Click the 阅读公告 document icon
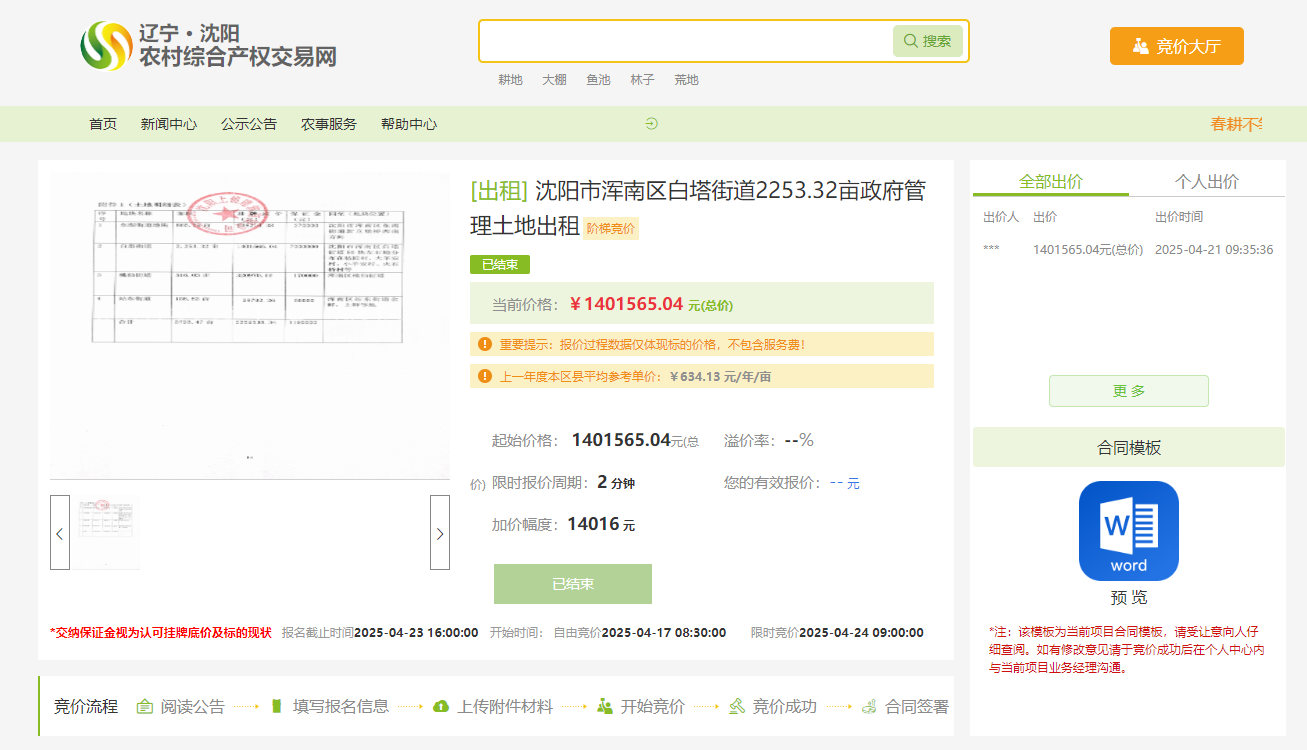 (x=145, y=706)
